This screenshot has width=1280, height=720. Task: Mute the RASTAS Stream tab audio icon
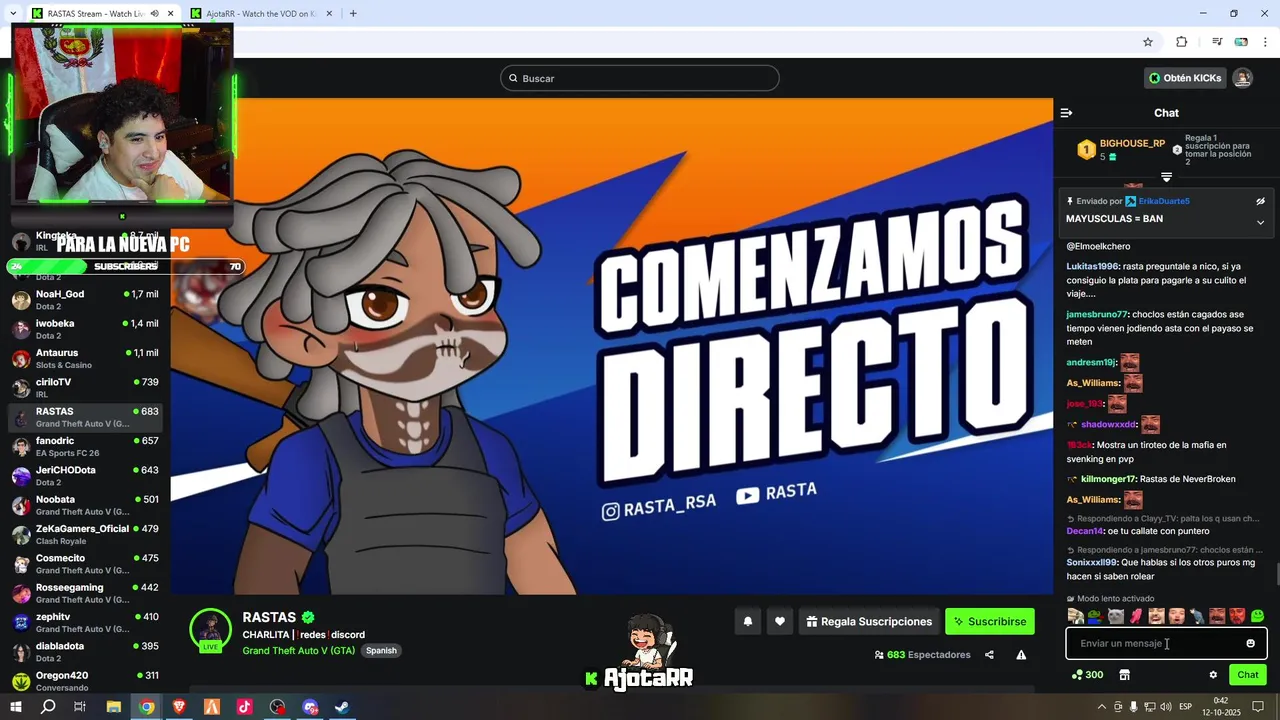[155, 14]
